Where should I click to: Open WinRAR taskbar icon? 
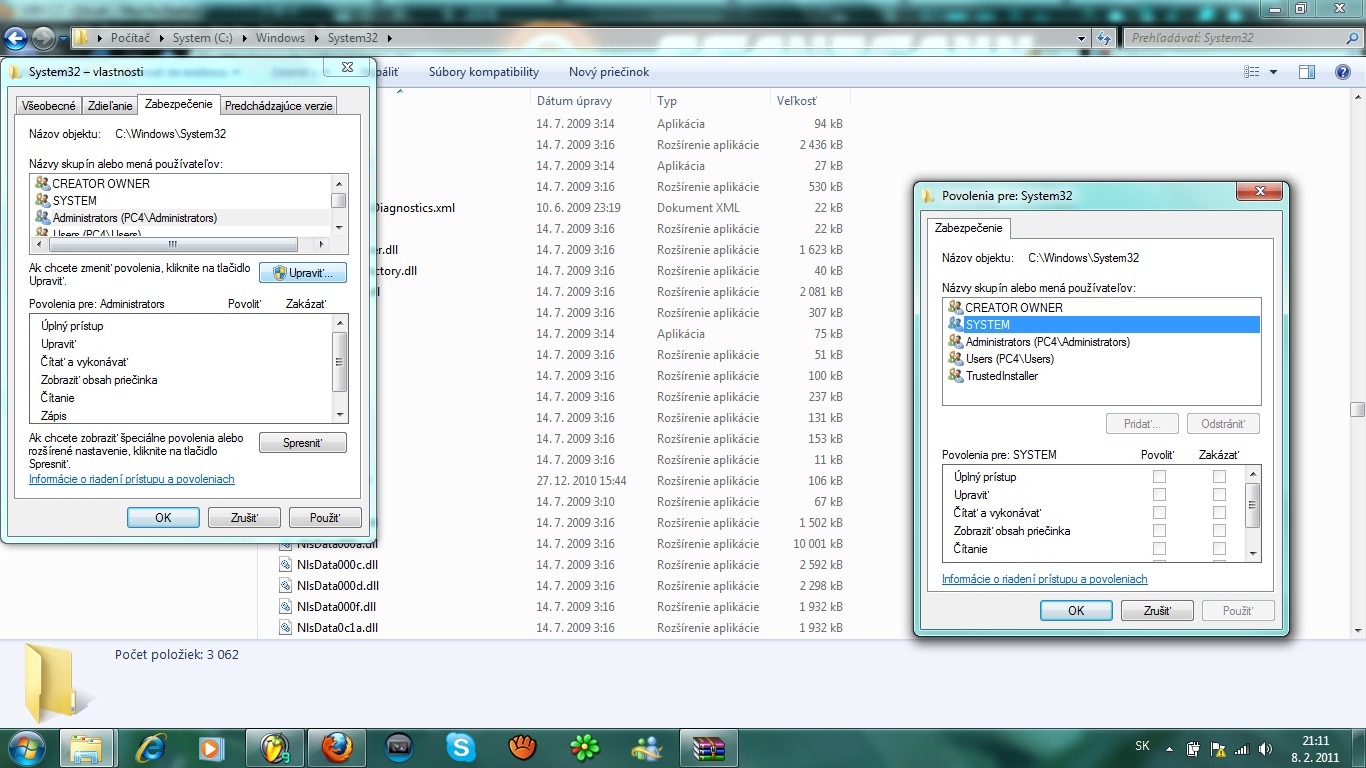tap(708, 747)
